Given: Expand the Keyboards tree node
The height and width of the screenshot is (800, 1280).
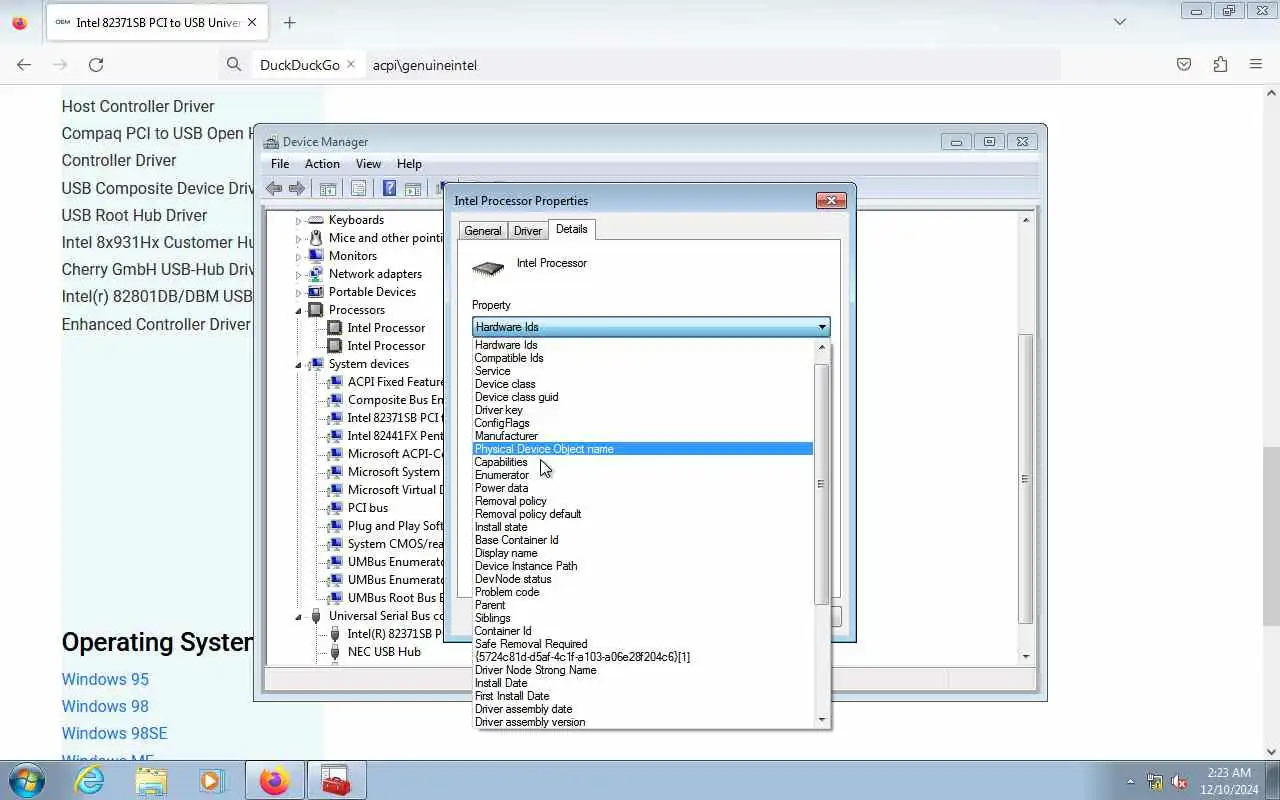Looking at the screenshot, I should pos(298,221).
